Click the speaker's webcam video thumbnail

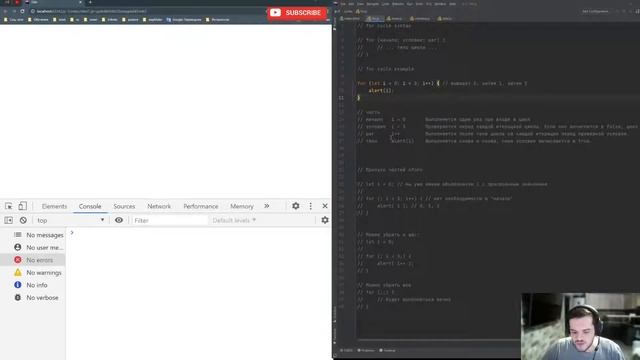coord(580,327)
